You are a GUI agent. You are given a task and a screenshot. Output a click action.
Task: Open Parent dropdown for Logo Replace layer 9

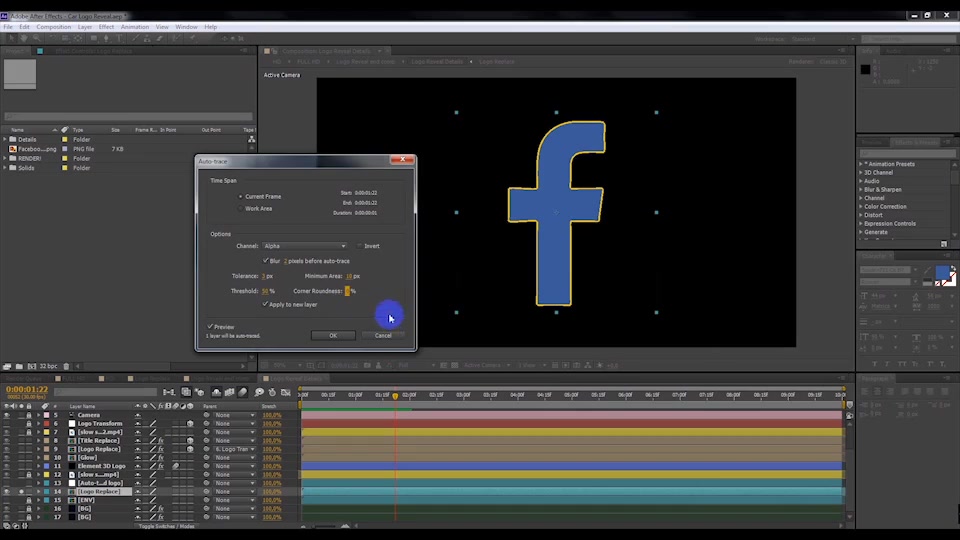point(234,449)
